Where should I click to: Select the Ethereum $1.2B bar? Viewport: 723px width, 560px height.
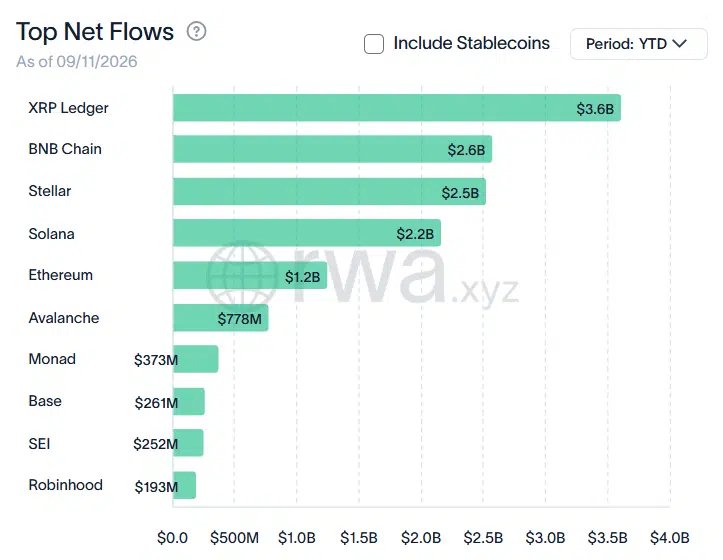click(x=250, y=275)
